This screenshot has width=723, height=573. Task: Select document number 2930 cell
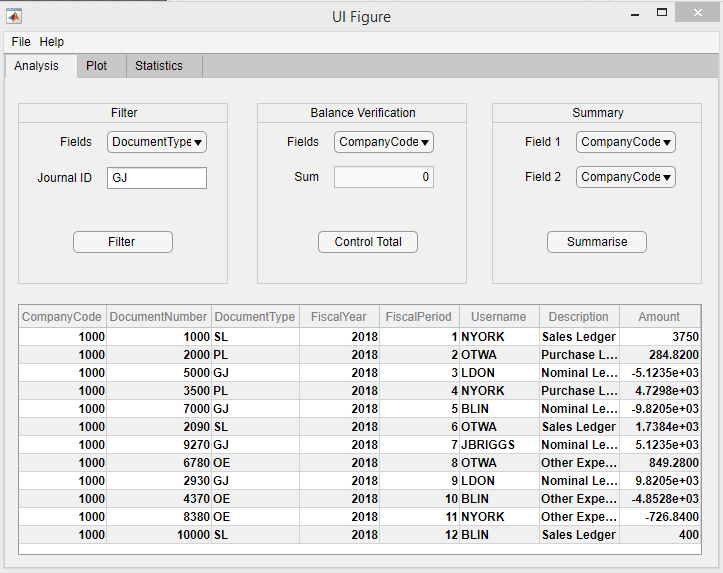pos(159,481)
